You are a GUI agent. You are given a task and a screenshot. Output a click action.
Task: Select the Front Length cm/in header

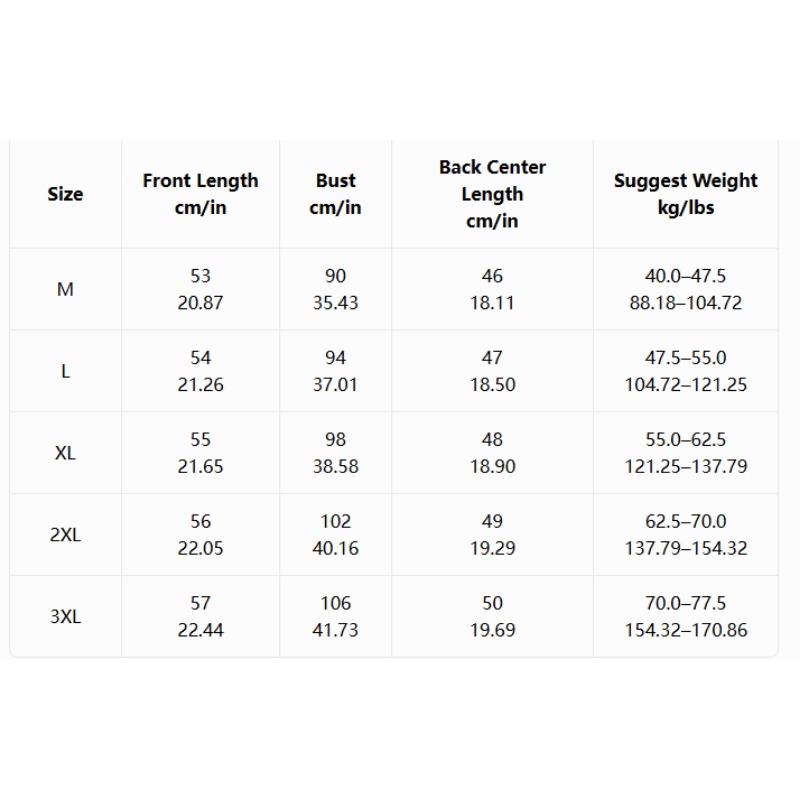[x=201, y=194]
